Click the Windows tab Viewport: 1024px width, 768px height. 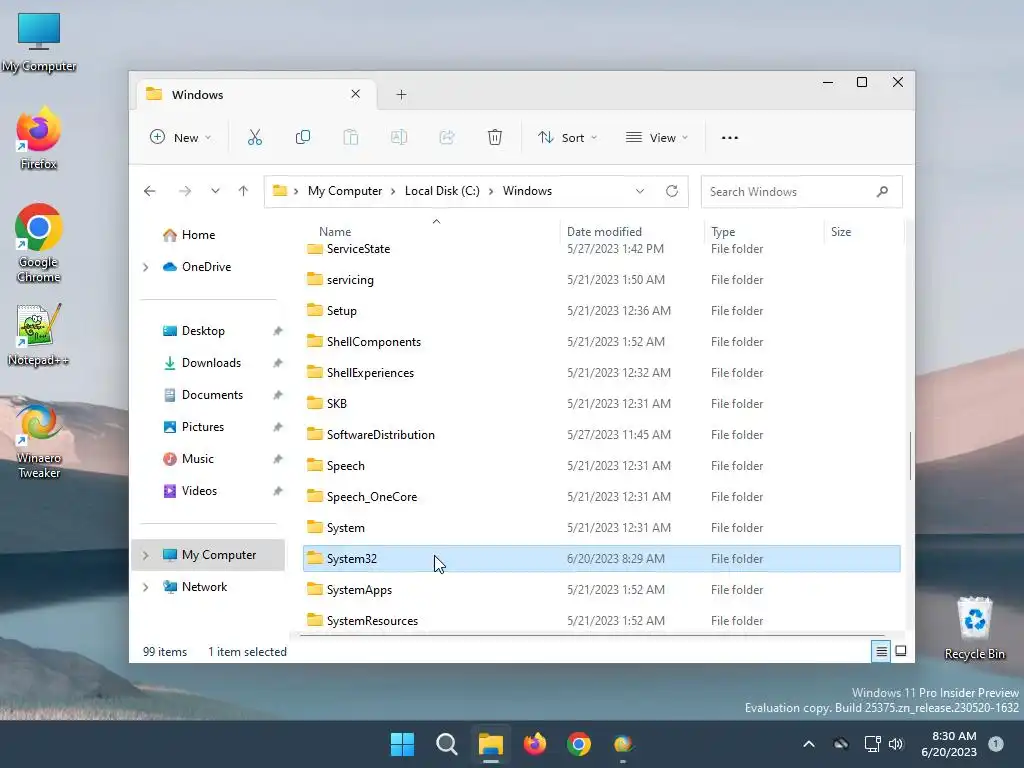pyautogui.click(x=255, y=95)
